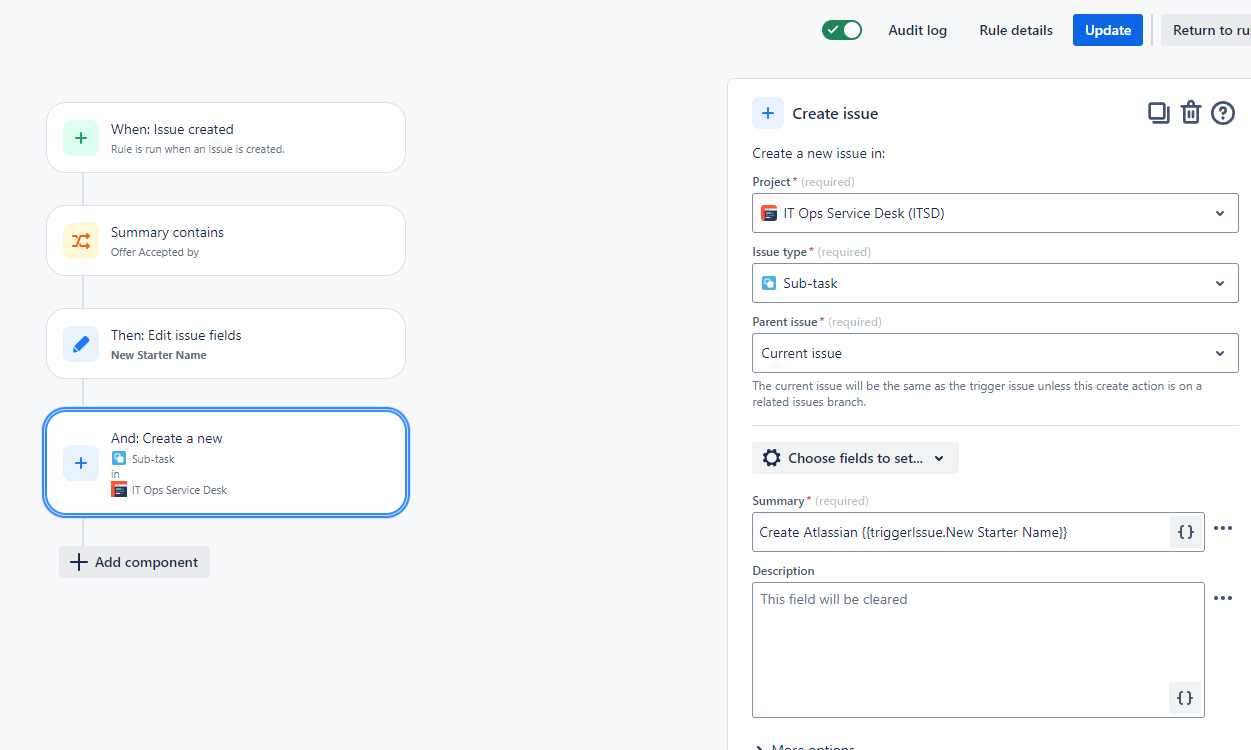Disable the rule with the green toggle
The height and width of the screenshot is (750, 1251).
coord(841,30)
